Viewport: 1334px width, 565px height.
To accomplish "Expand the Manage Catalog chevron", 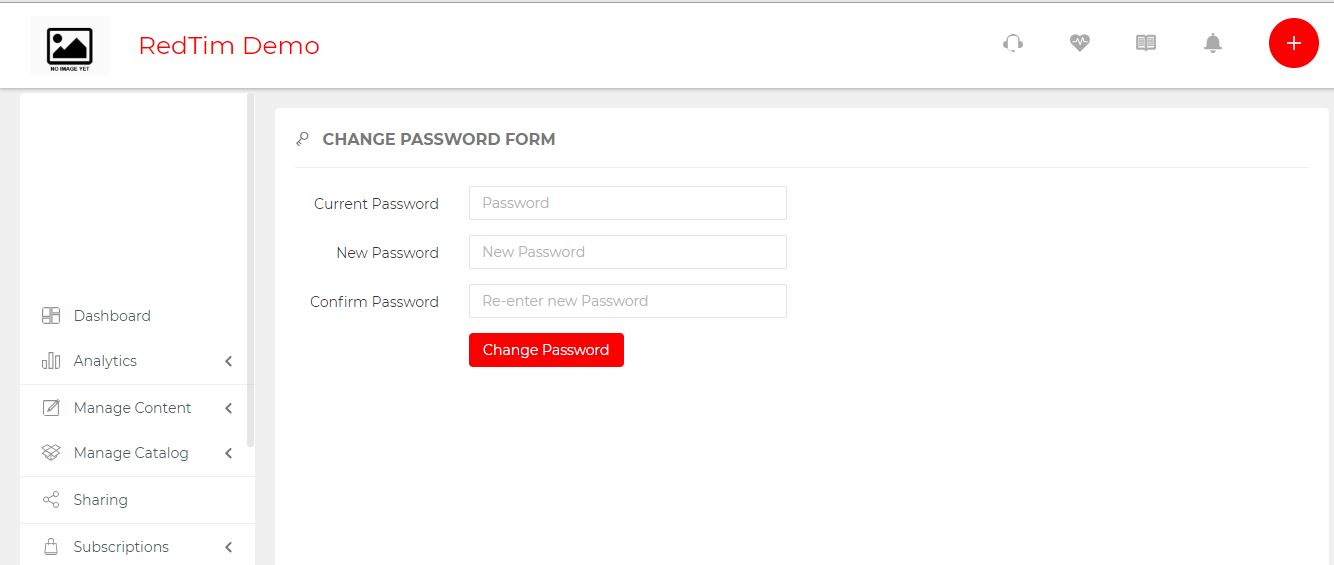I will [229, 453].
